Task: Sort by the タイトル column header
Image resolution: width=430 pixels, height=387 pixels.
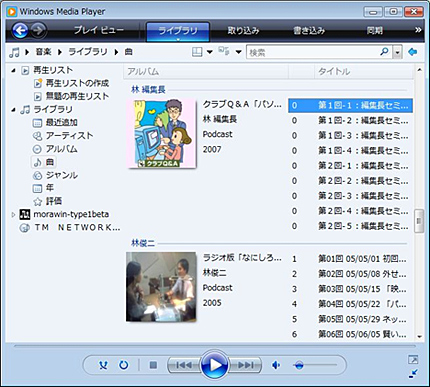Action: point(364,72)
